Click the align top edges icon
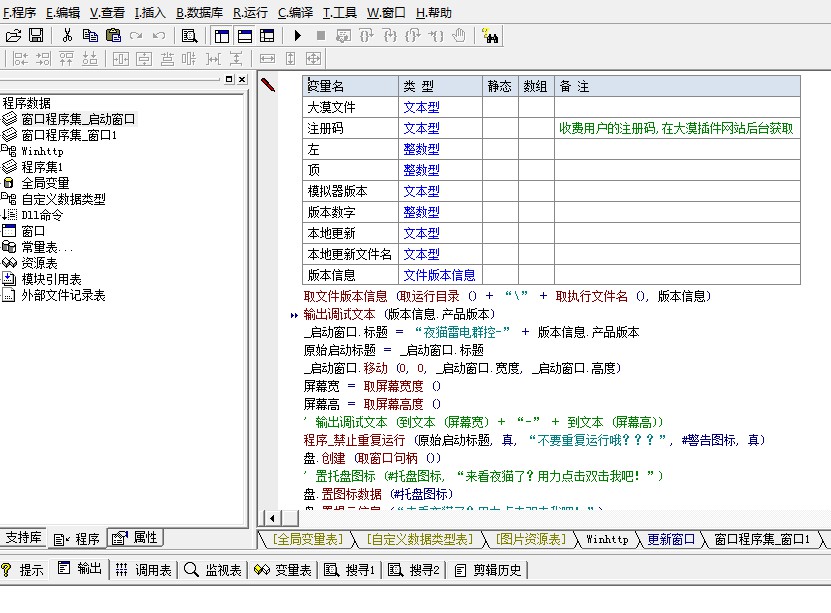Image resolution: width=831 pixels, height=613 pixels. coord(66,58)
